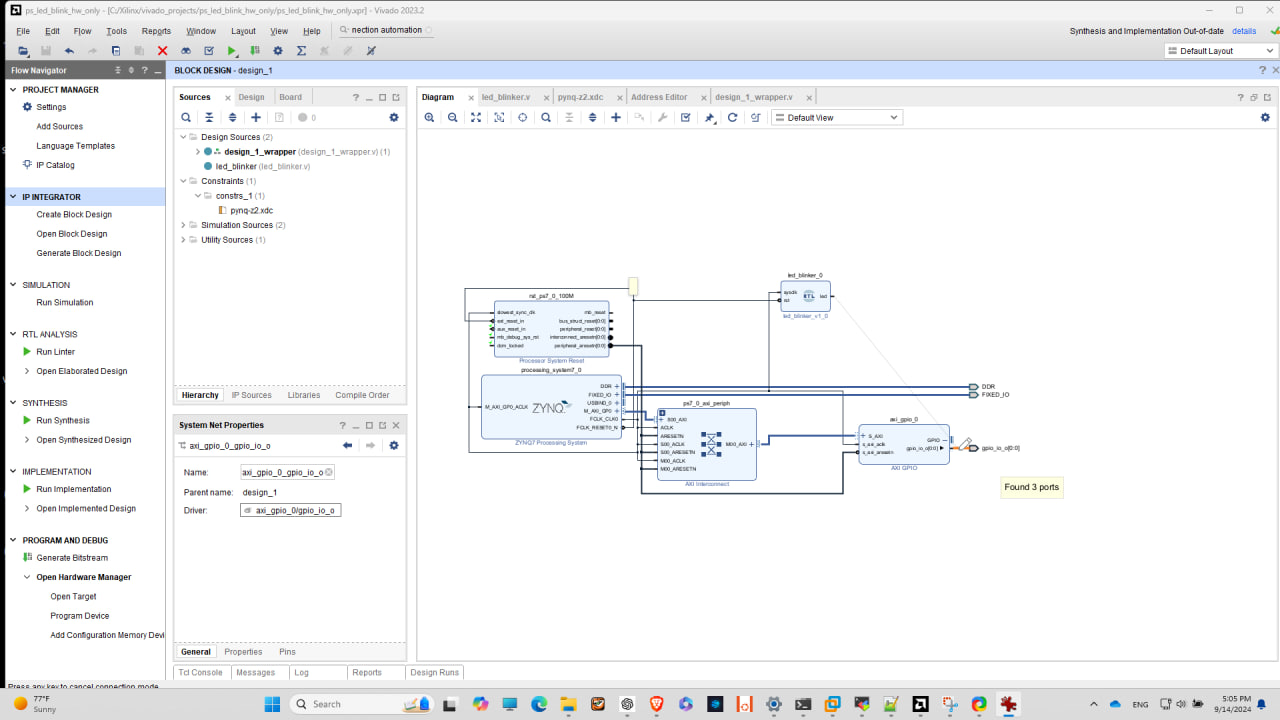Open the Tools menu
The image size is (1280, 720).
pyautogui.click(x=116, y=31)
